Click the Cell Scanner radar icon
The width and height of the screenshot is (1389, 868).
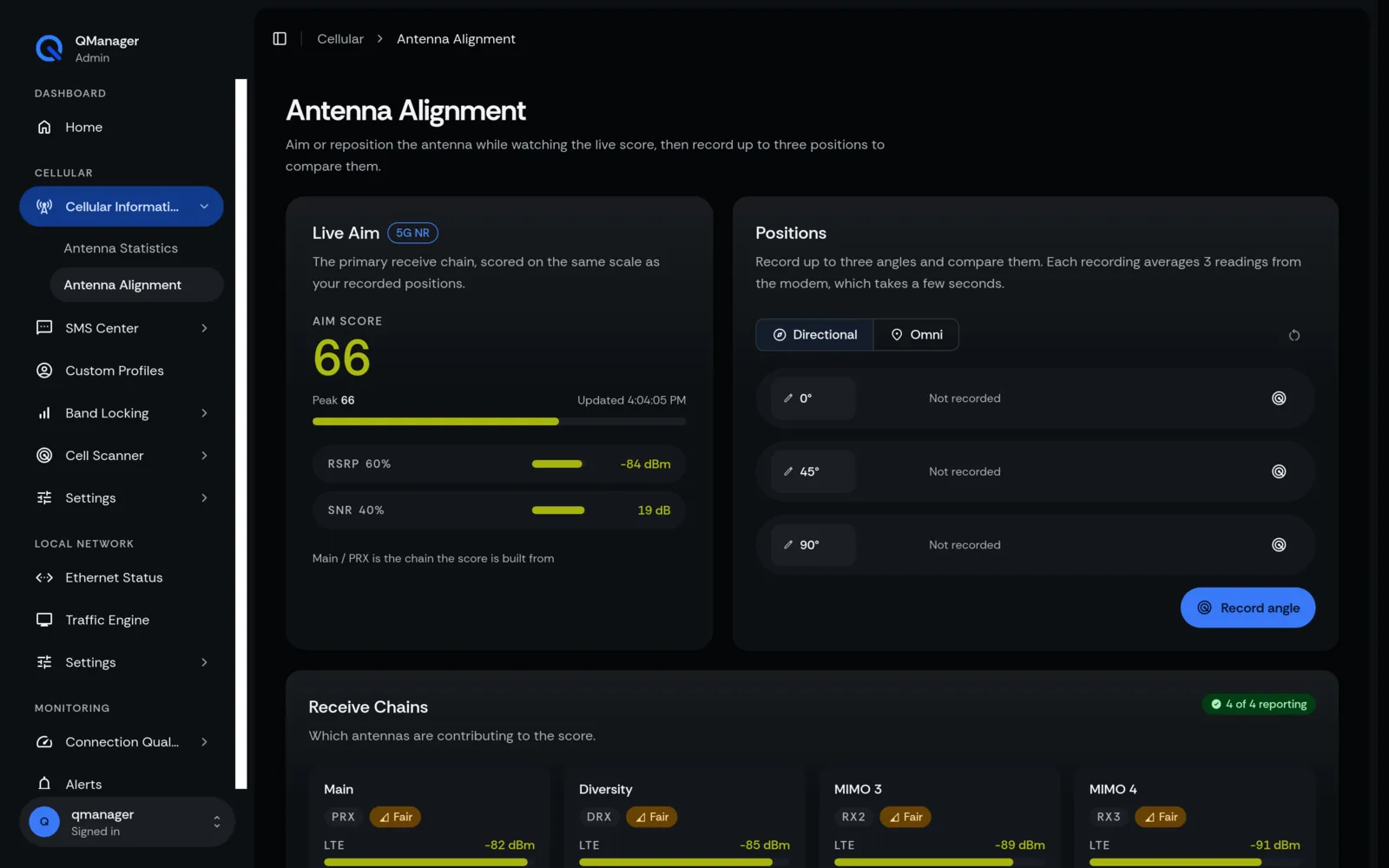click(44, 456)
